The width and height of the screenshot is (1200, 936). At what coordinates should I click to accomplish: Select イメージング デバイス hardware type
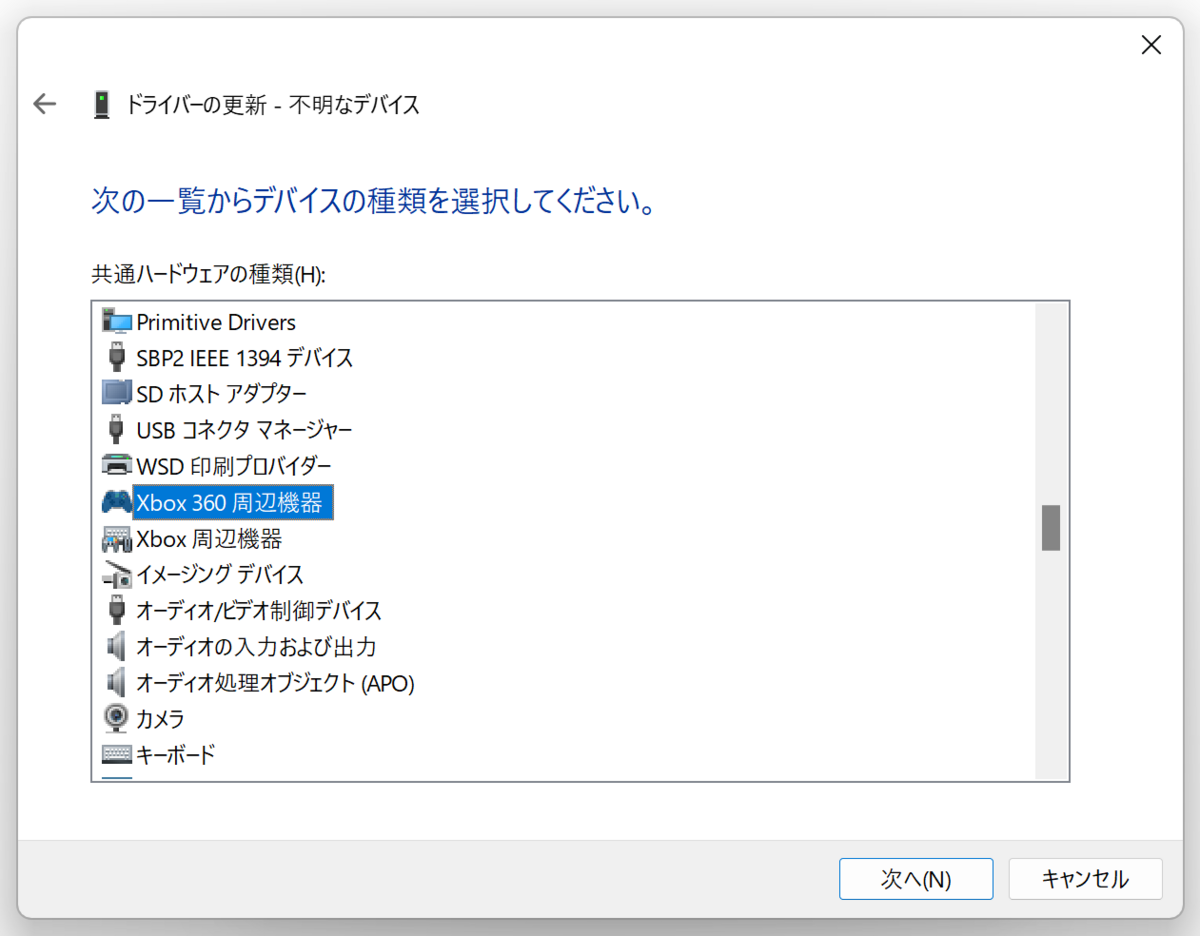(220, 574)
